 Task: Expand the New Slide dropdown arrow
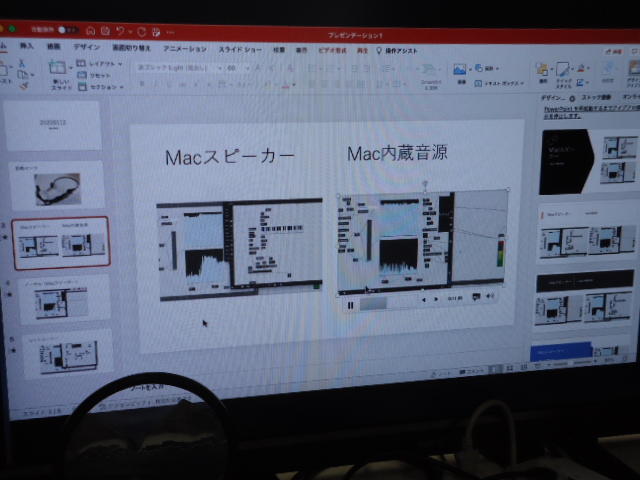(71, 68)
